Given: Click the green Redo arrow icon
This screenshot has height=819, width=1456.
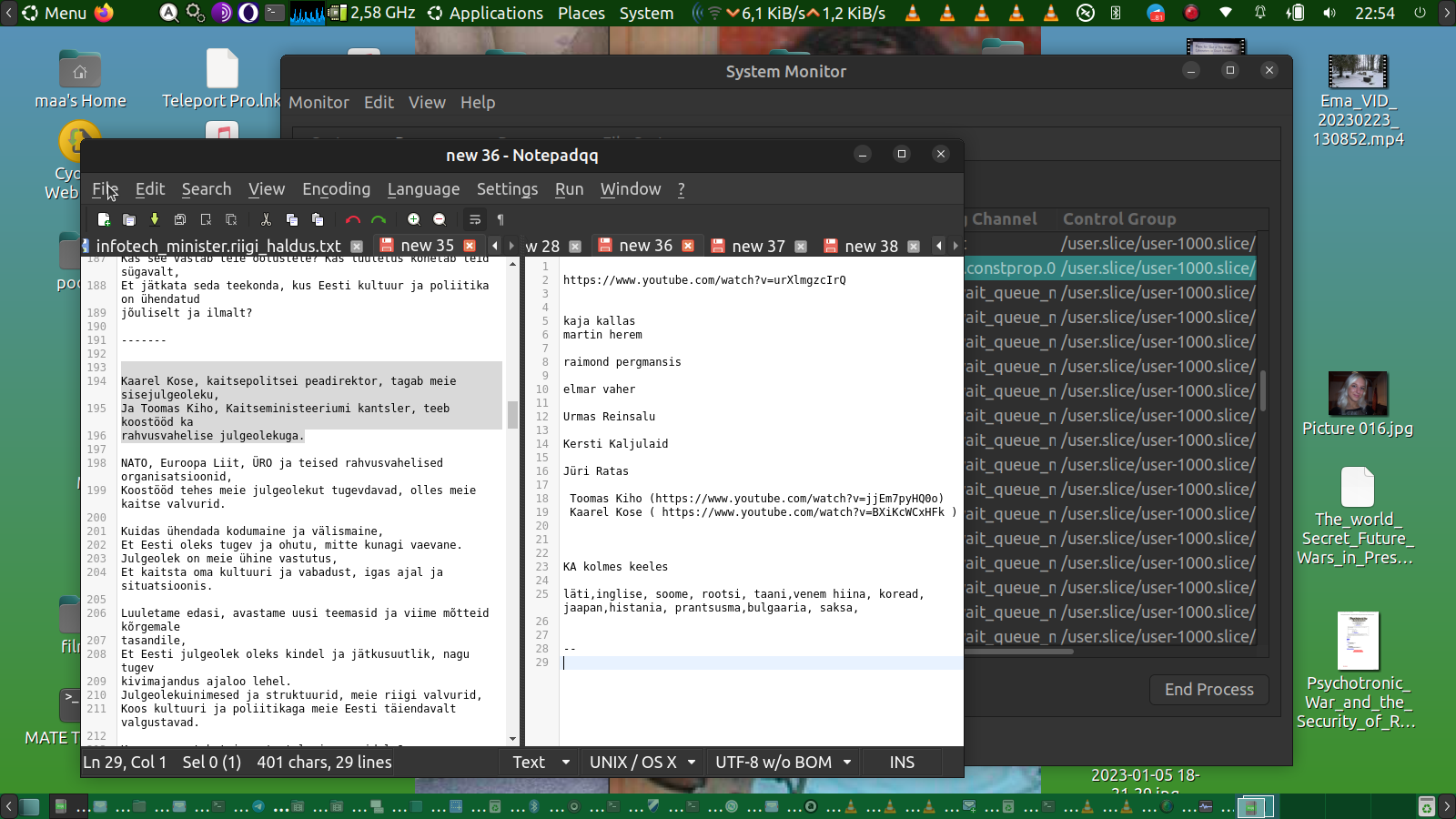Looking at the screenshot, I should pos(379,219).
